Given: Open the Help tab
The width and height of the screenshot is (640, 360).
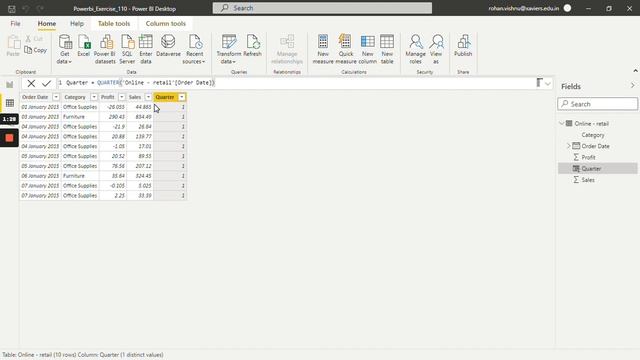Looking at the screenshot, I should pos(77,24).
